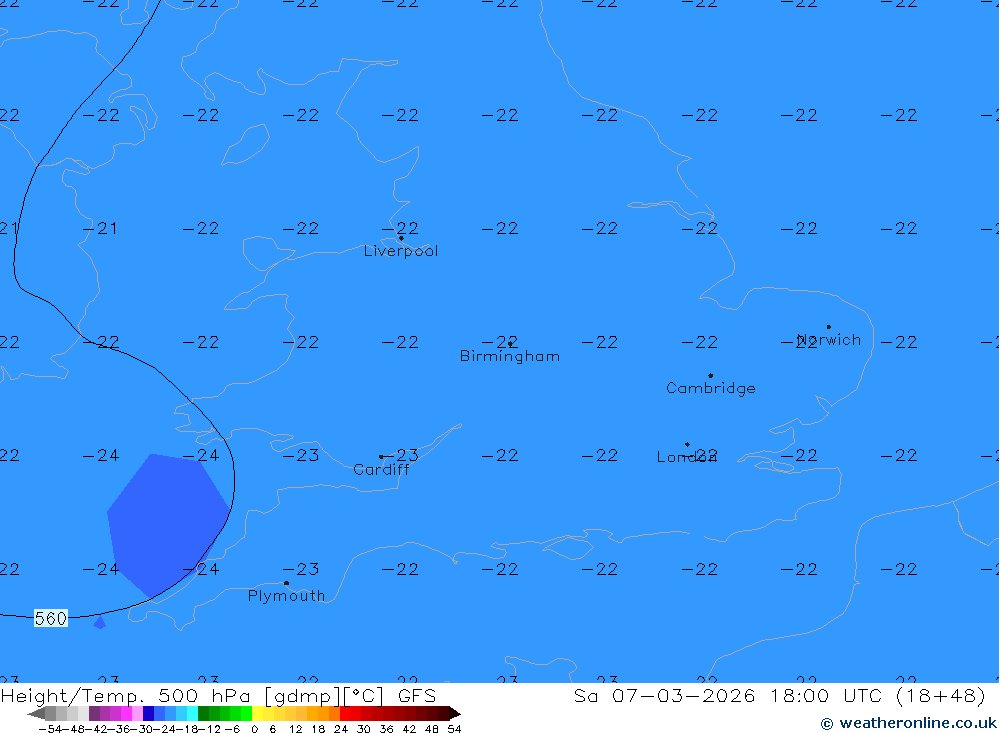Click the Norwich city label
This screenshot has width=1000, height=733.
click(829, 340)
